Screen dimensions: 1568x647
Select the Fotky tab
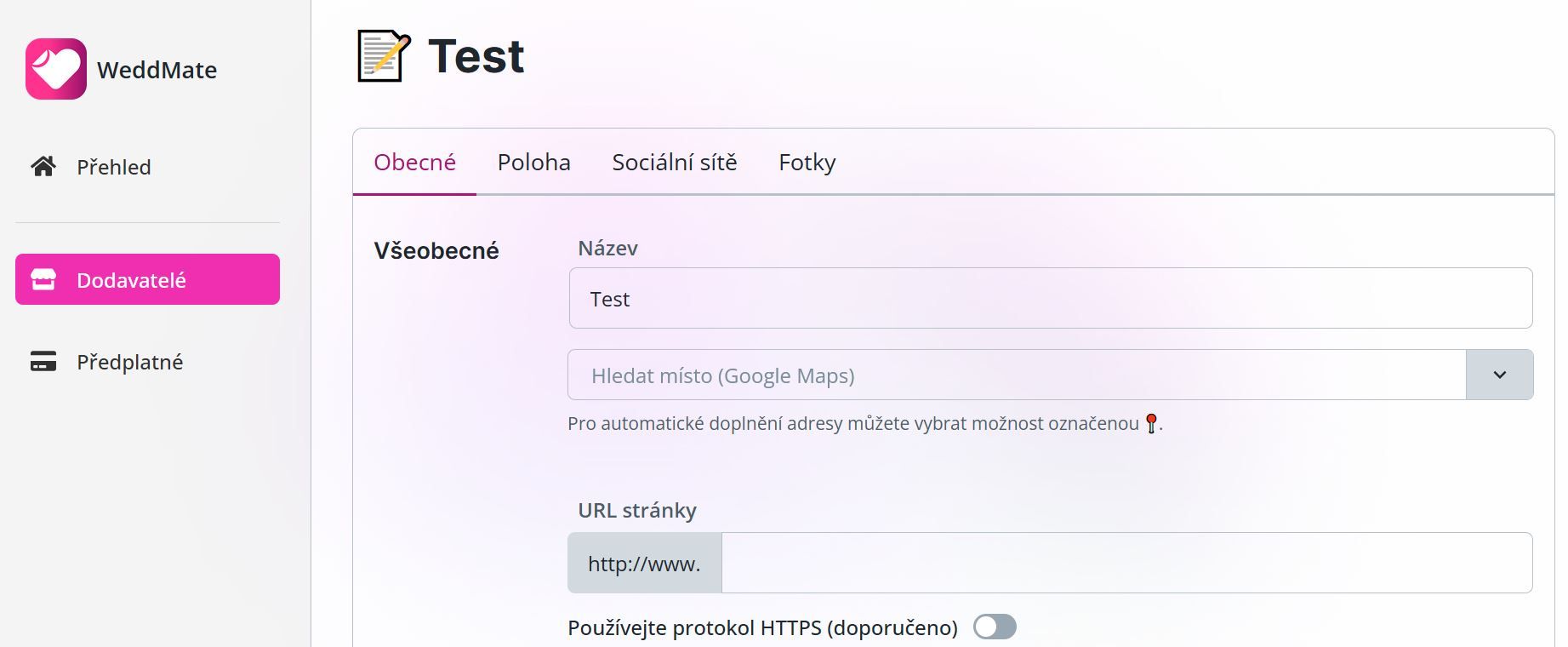click(807, 162)
